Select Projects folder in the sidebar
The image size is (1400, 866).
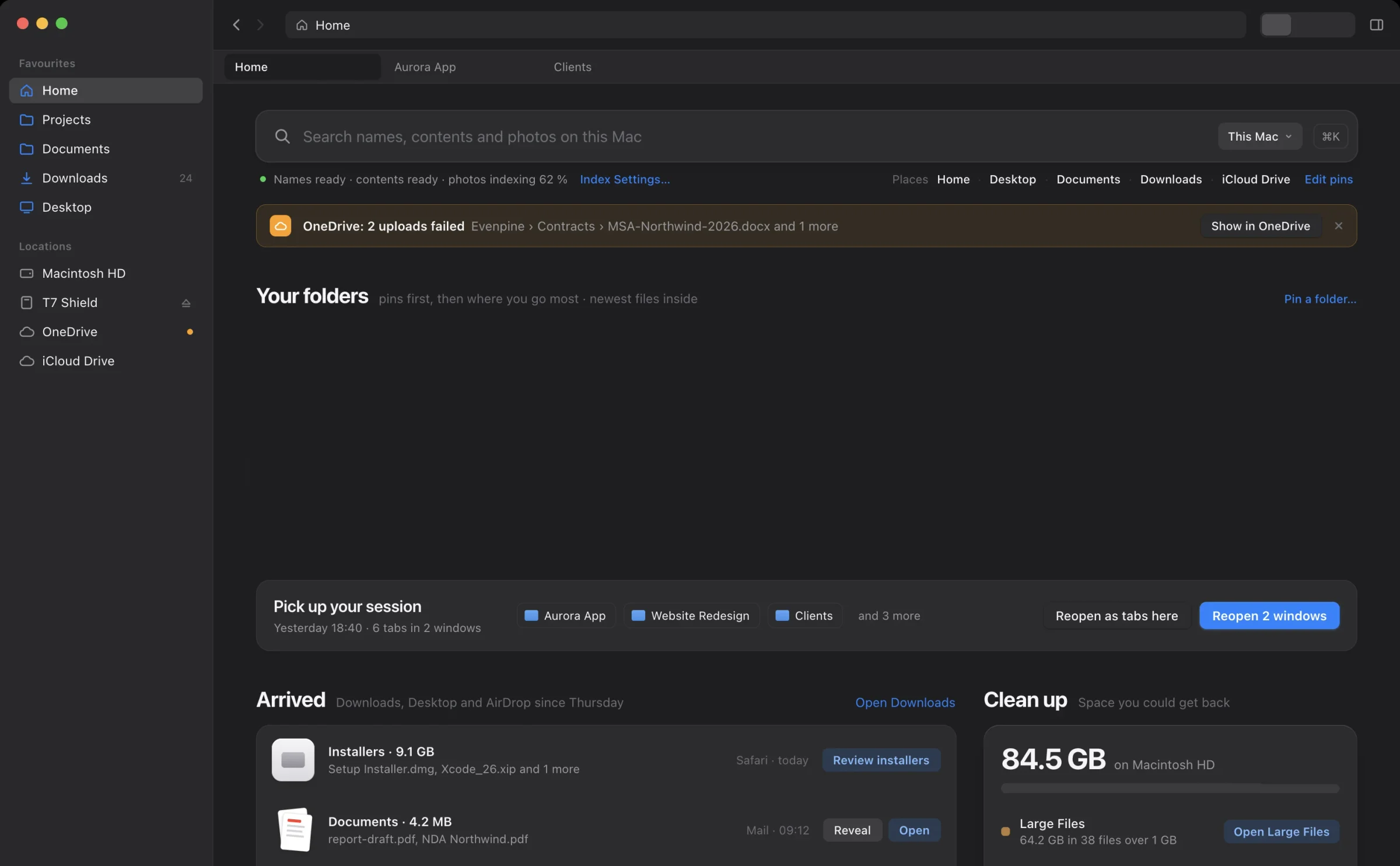click(x=106, y=120)
